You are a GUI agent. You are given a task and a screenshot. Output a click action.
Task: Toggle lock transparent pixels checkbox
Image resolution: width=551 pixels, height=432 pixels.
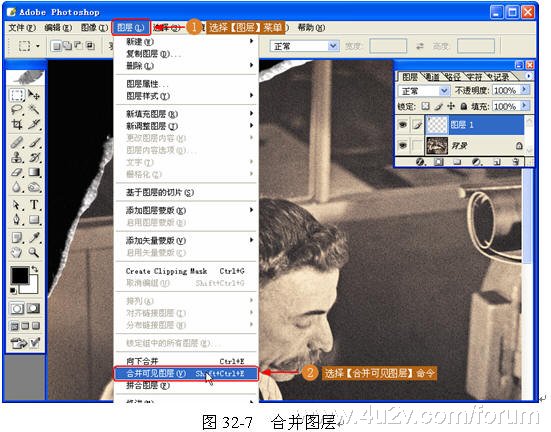coord(426,106)
